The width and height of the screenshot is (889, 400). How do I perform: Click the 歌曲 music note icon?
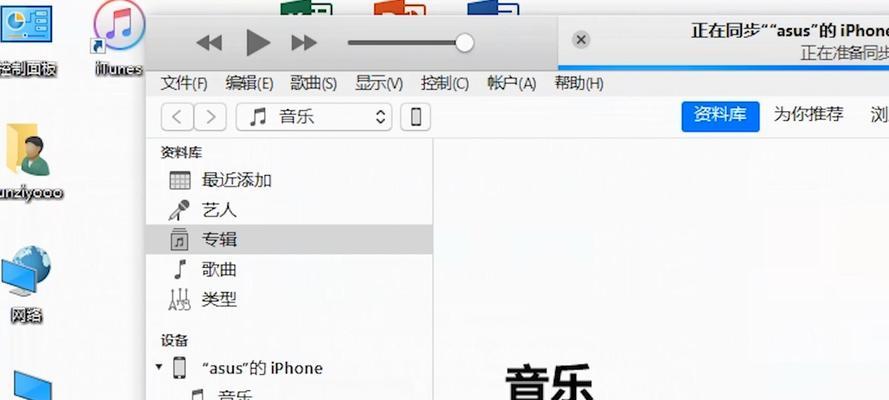pyautogui.click(x=180, y=269)
